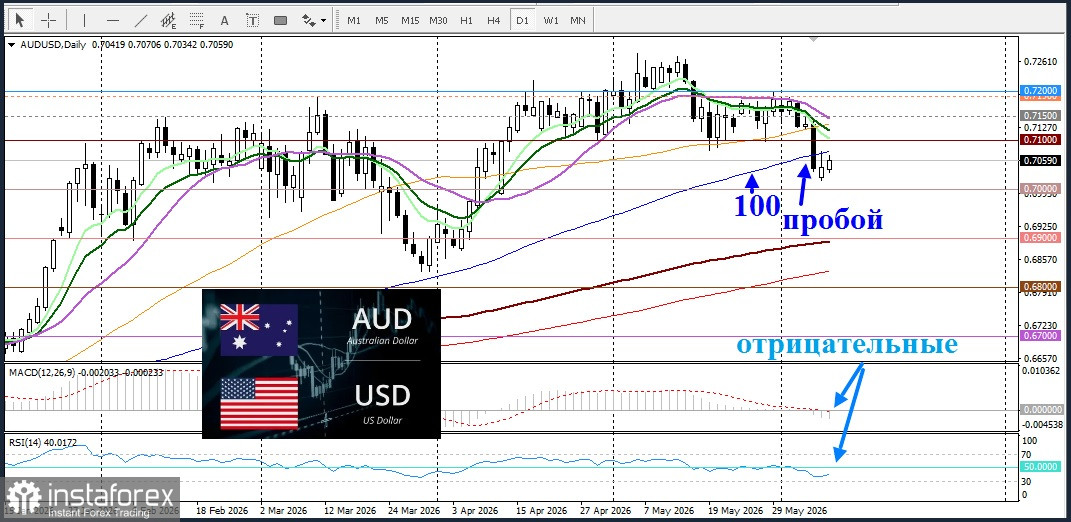The height and width of the screenshot is (522, 1071).
Task: Click the 0.72610 price scale value
Action: pyautogui.click(x=1039, y=61)
